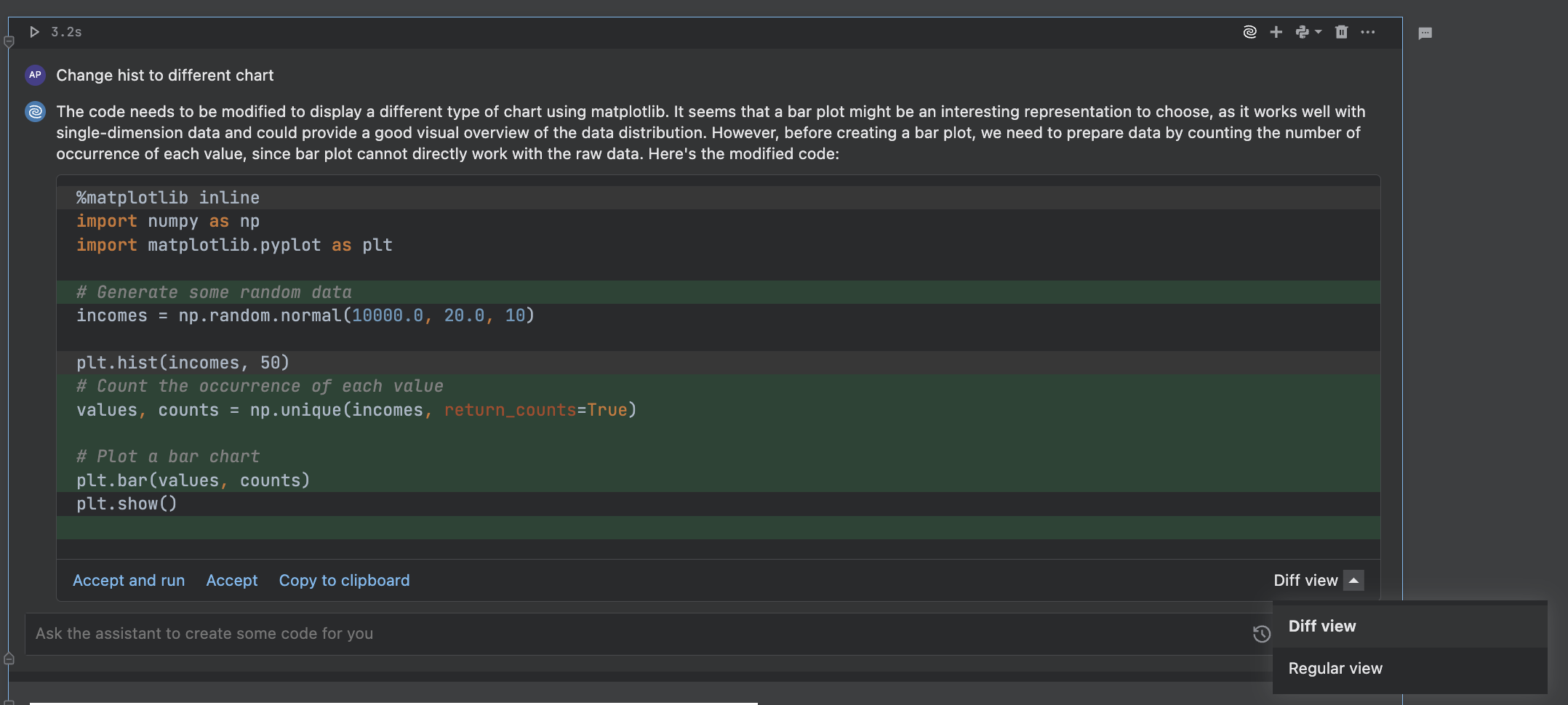Copy the generated code to clipboard
The height and width of the screenshot is (705, 1568).
coord(344,581)
